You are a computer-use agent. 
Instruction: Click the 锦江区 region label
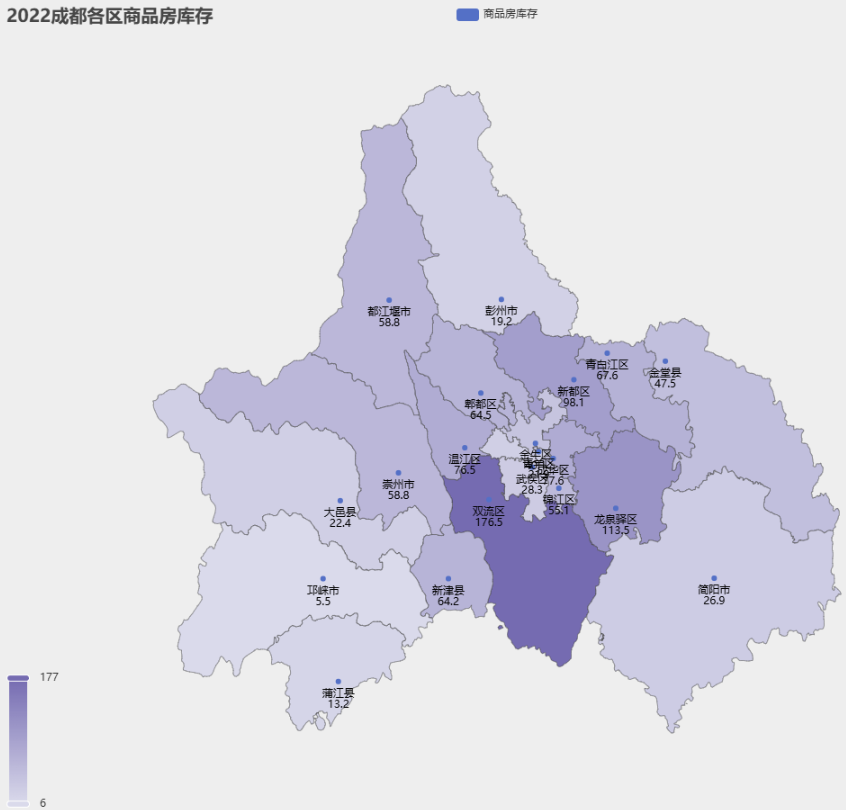(559, 500)
